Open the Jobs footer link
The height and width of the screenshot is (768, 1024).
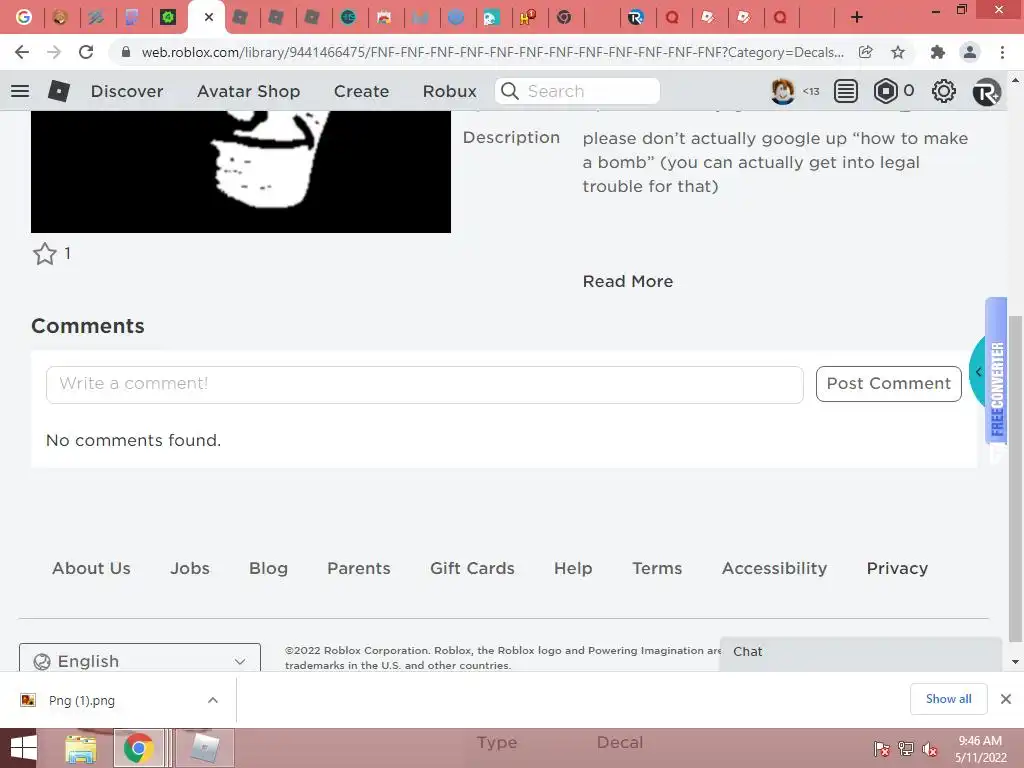tap(190, 568)
